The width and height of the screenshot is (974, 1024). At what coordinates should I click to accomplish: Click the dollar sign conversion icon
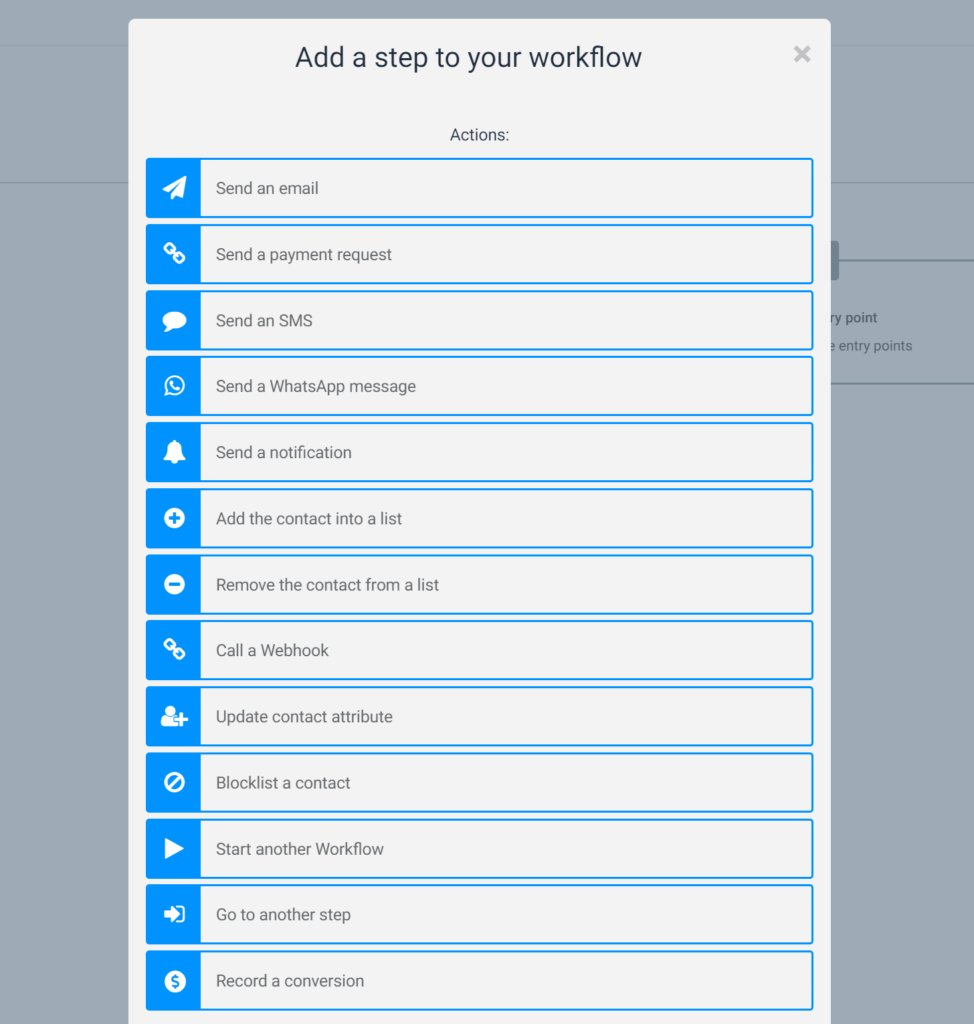pos(174,980)
